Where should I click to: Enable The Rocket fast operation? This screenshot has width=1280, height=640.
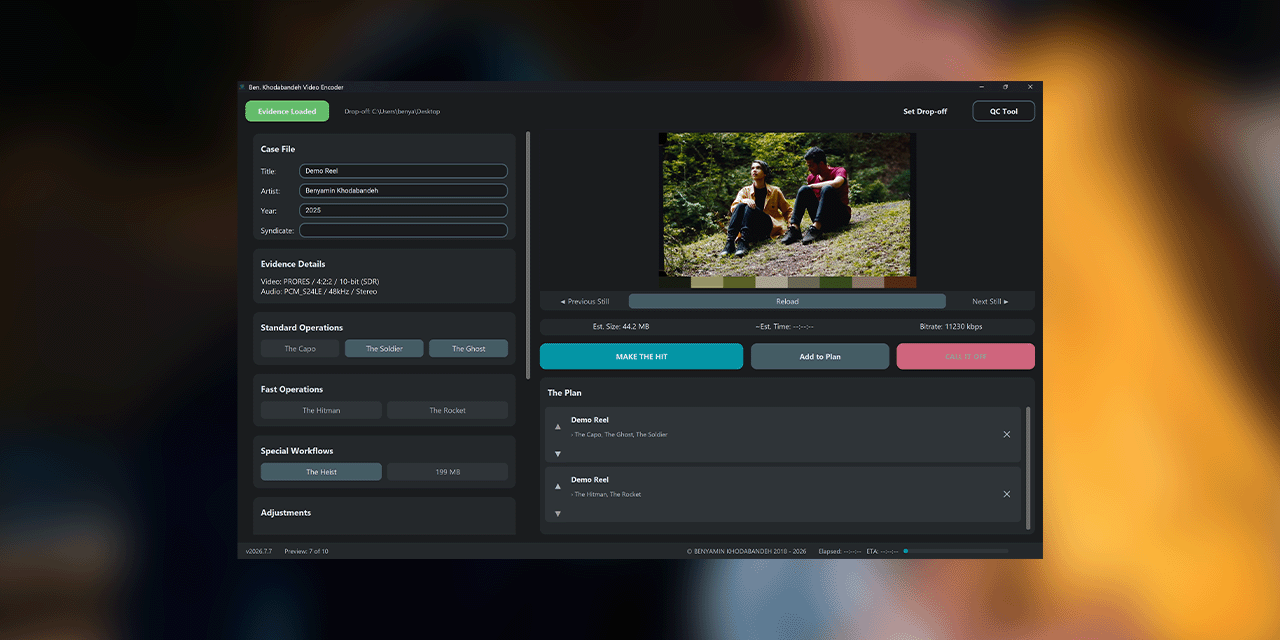[x=447, y=410]
